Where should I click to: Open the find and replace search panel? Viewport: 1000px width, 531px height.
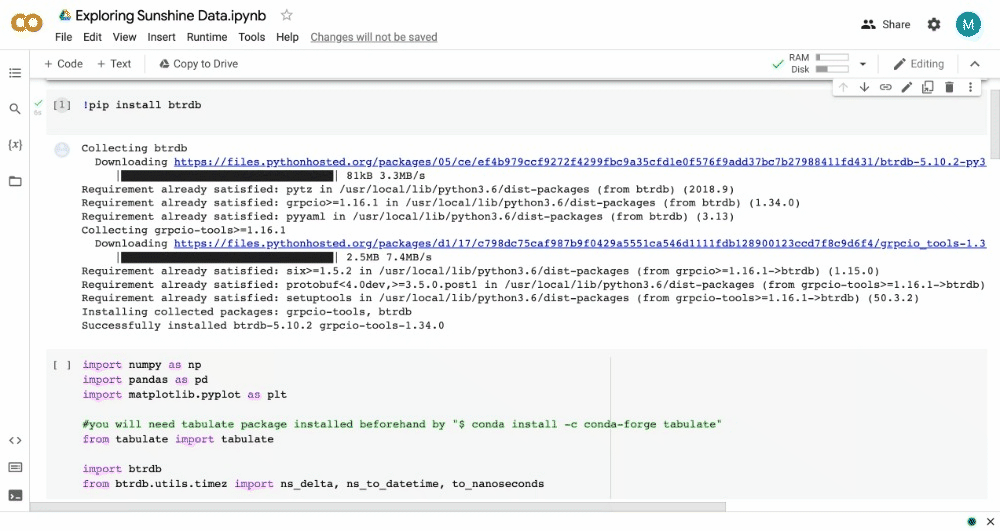pyautogui.click(x=15, y=109)
